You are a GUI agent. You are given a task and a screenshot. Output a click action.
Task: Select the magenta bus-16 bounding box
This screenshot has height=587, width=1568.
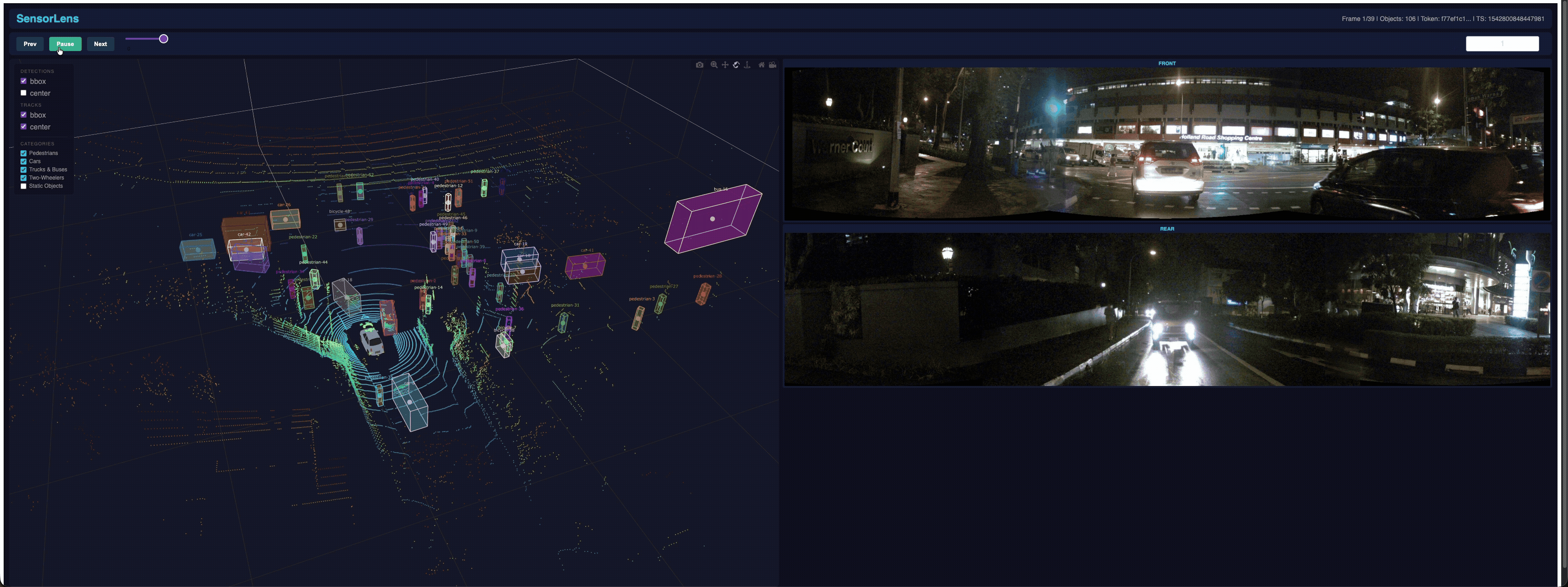[x=713, y=218]
